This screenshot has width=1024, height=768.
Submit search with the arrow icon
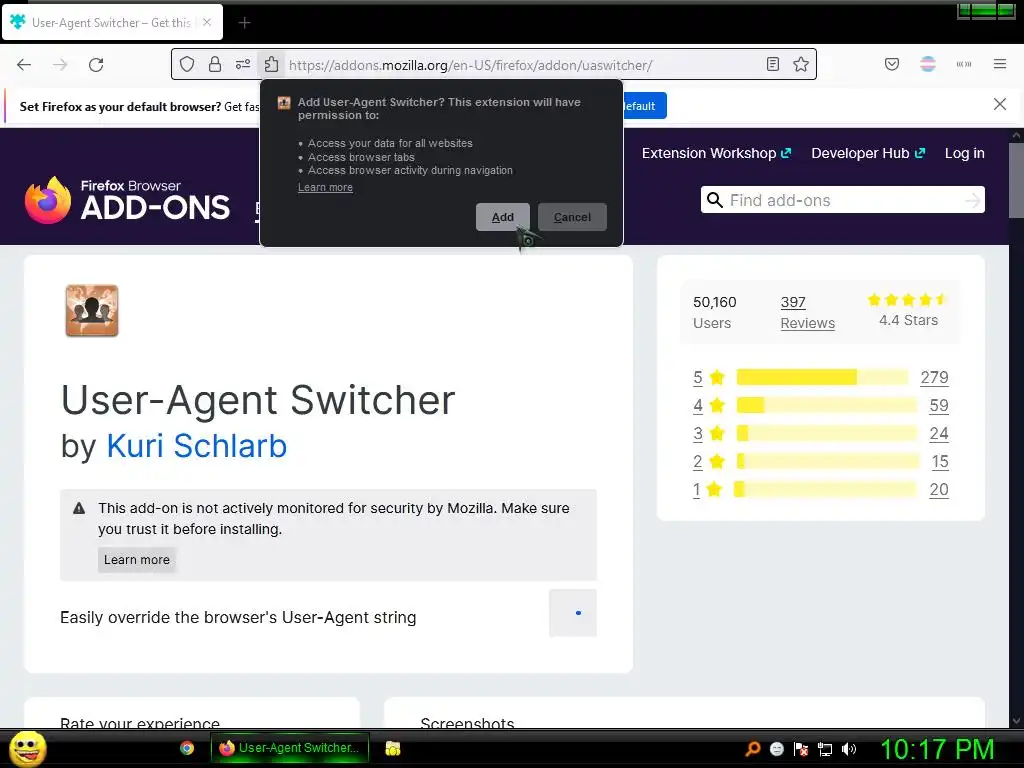(x=972, y=200)
